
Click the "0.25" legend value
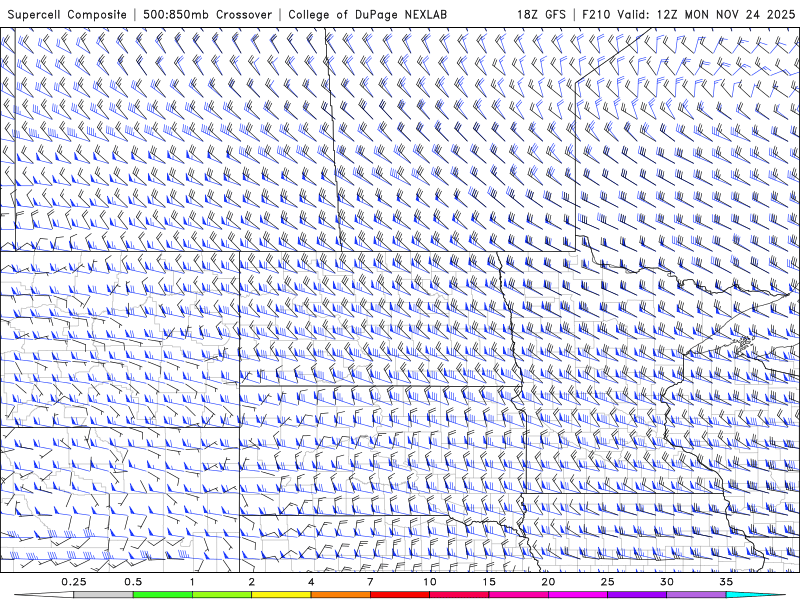pos(73,582)
